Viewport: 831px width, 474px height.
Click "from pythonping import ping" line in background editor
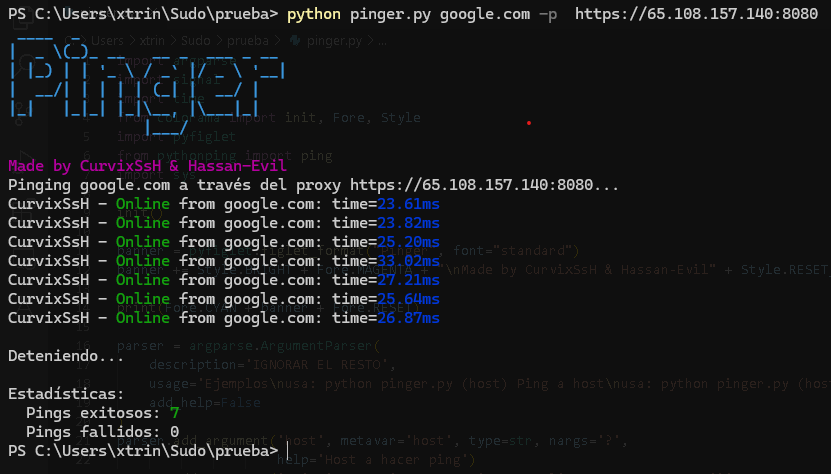[225, 156]
